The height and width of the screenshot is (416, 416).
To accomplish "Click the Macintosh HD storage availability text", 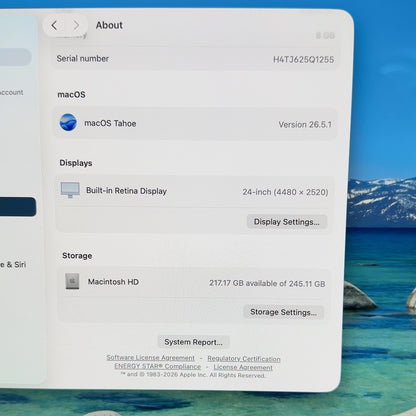I will coord(267,284).
